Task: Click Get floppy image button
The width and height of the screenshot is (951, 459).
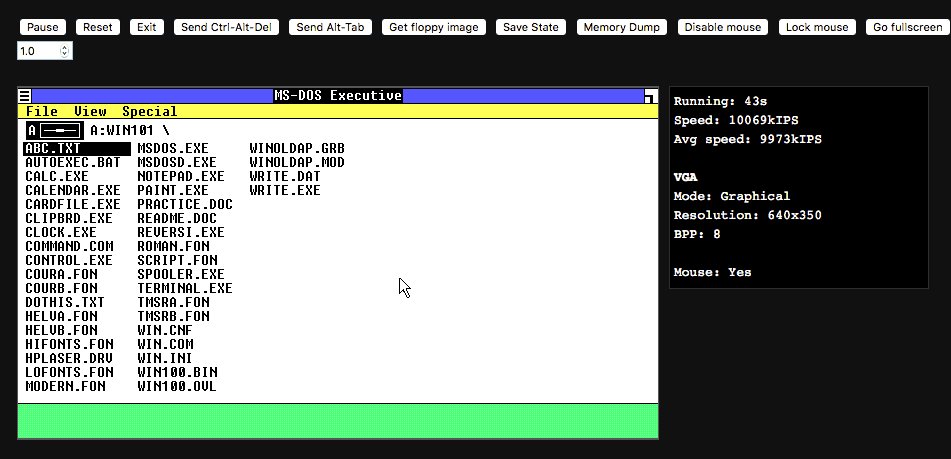Action: [434, 27]
